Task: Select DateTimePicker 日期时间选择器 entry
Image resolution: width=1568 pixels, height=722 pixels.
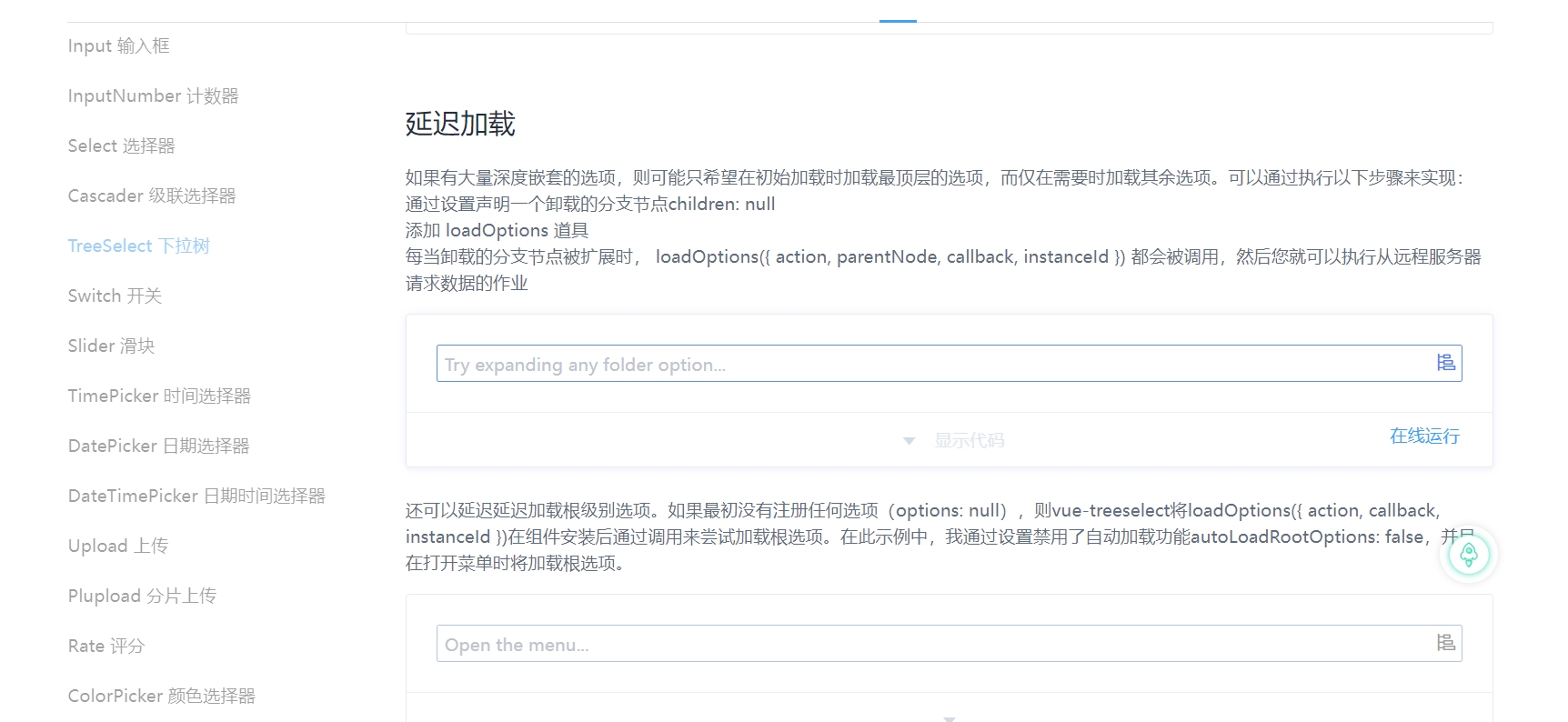Action: coord(196,496)
